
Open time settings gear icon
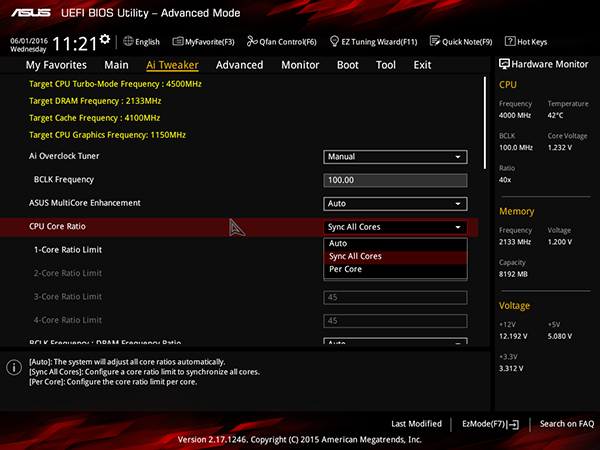coord(105,39)
